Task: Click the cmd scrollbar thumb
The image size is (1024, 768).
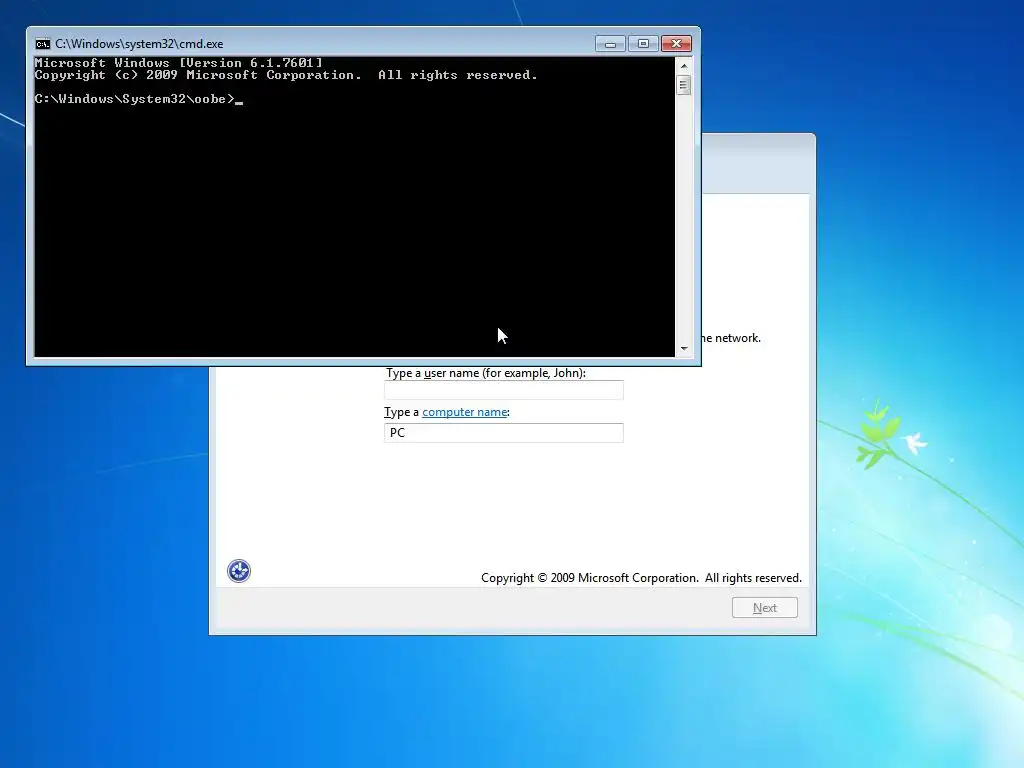Action: (x=684, y=85)
